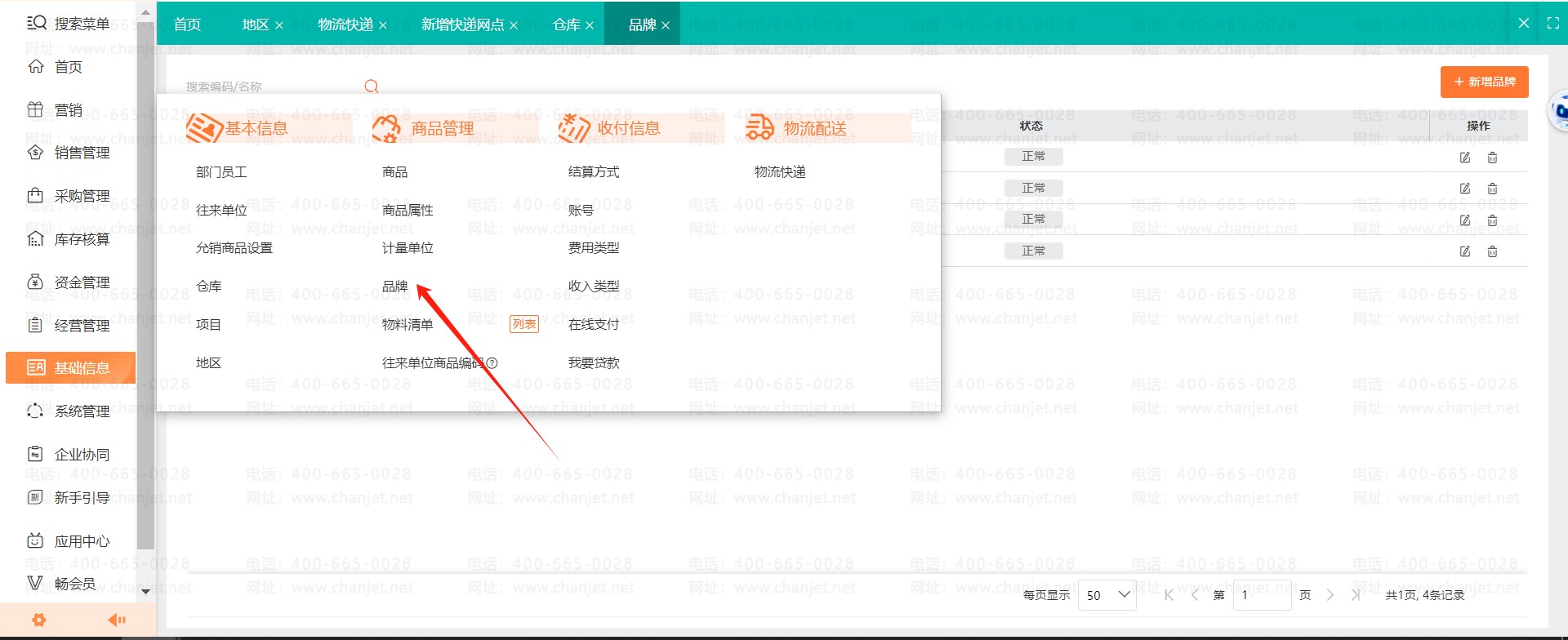Go to the previous page in pagination
This screenshot has height=640, width=1568.
[1195, 595]
